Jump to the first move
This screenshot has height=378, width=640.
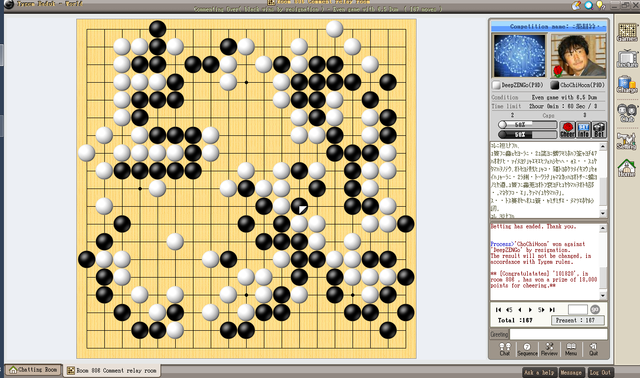[498, 310]
